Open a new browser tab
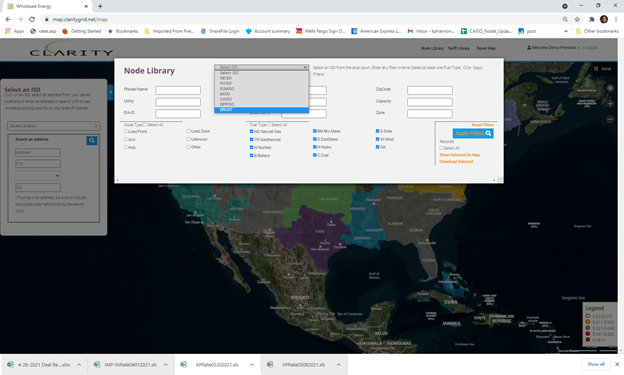 click(100, 6)
